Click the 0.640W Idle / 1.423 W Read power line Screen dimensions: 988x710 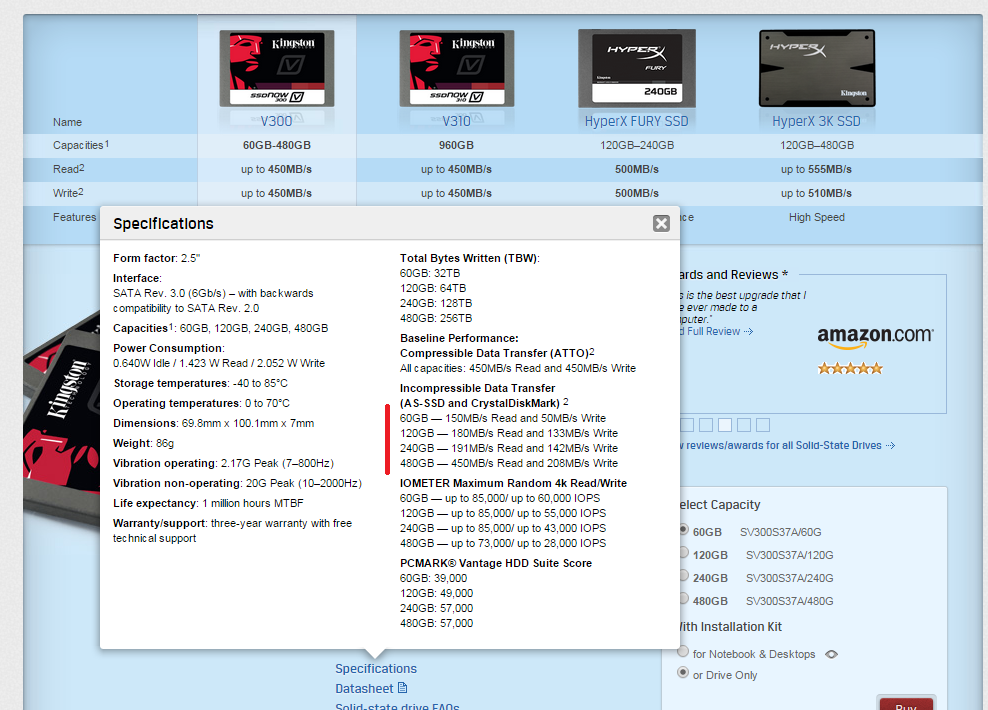click(x=219, y=364)
